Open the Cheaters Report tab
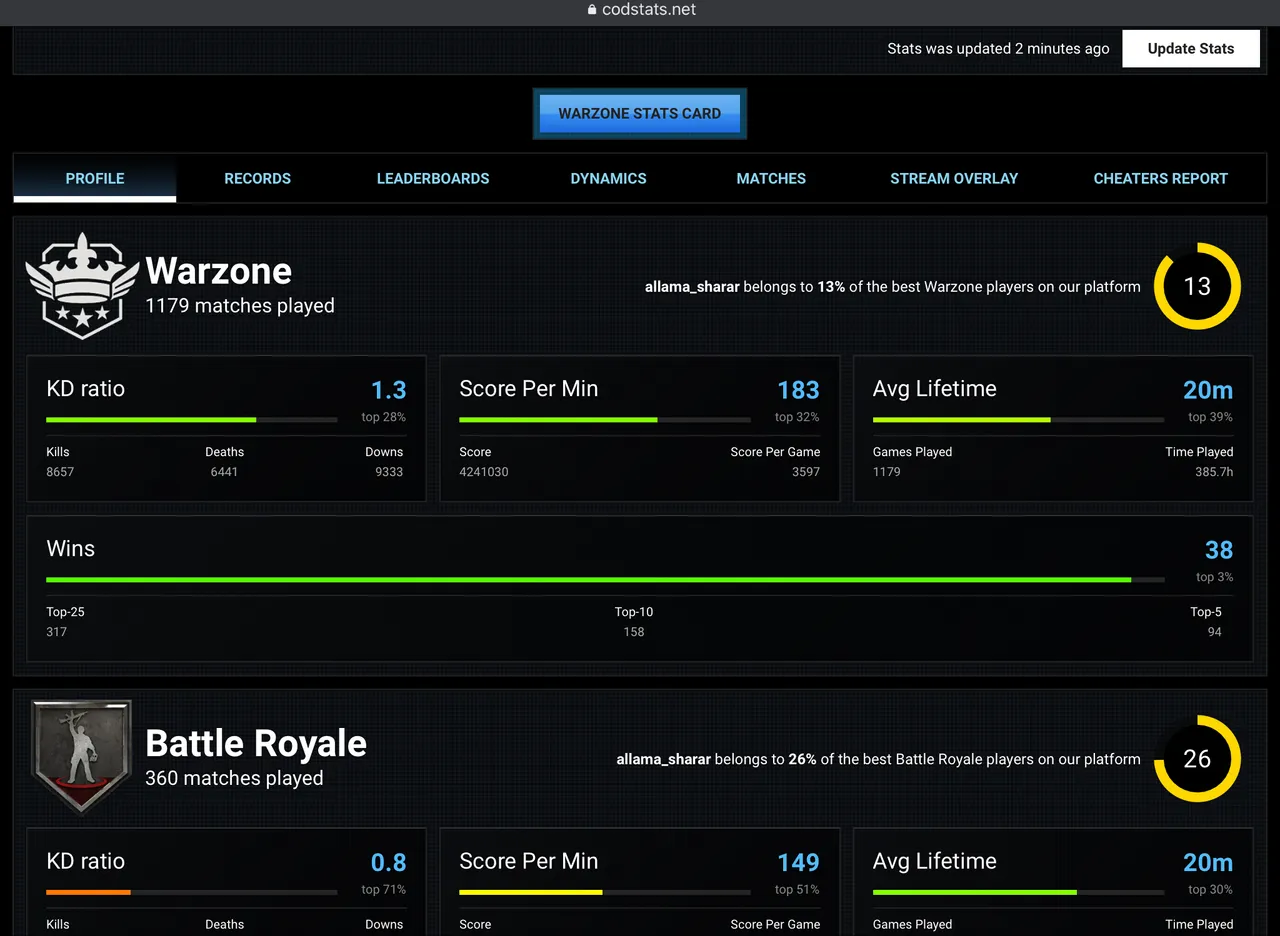 tap(1161, 179)
